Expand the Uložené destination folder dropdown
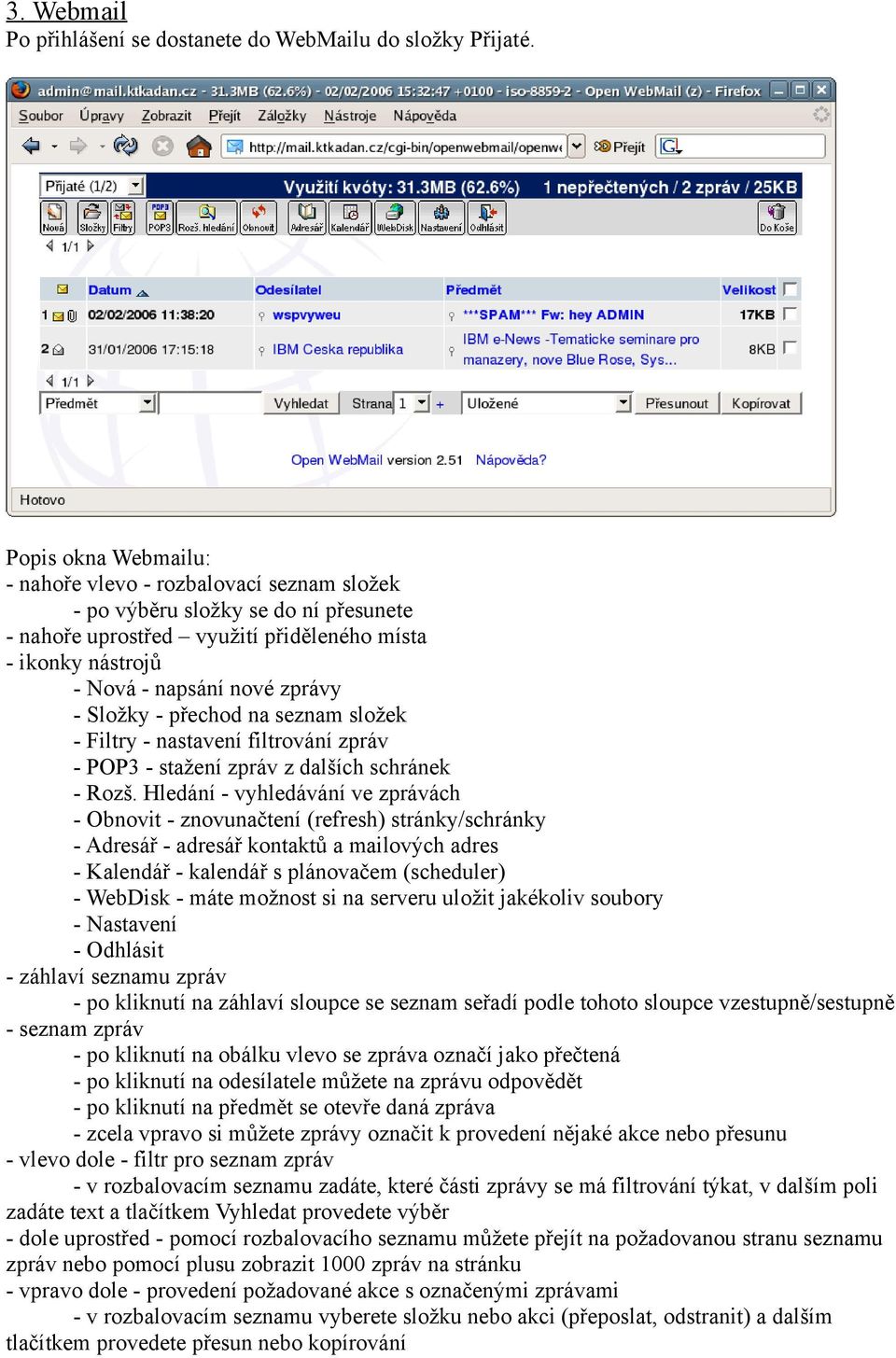 point(623,403)
